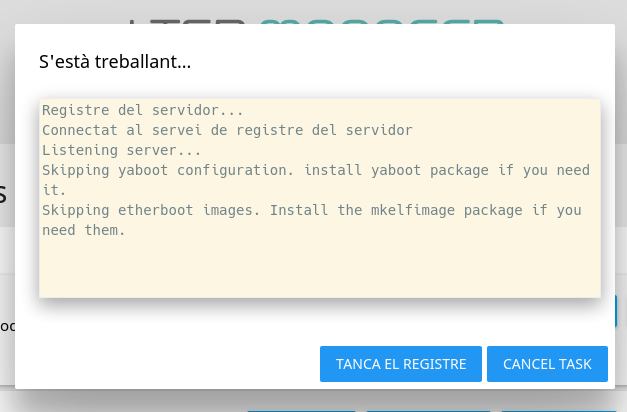Click the word 'Connectat' in the log

79,130
